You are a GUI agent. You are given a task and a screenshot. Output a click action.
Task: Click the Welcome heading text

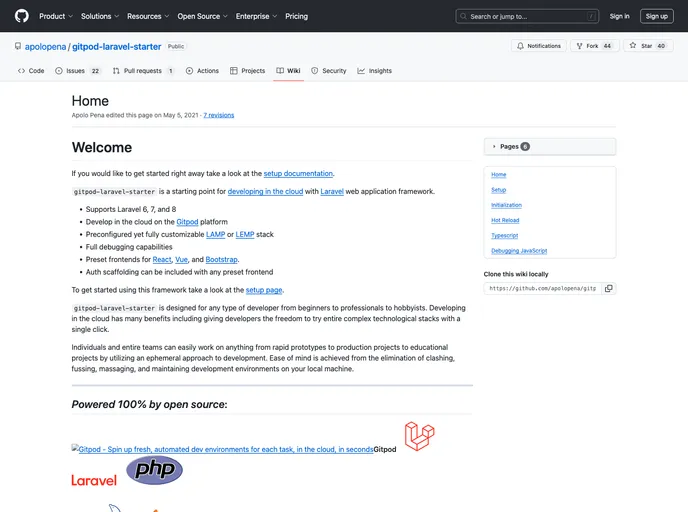click(x=102, y=147)
